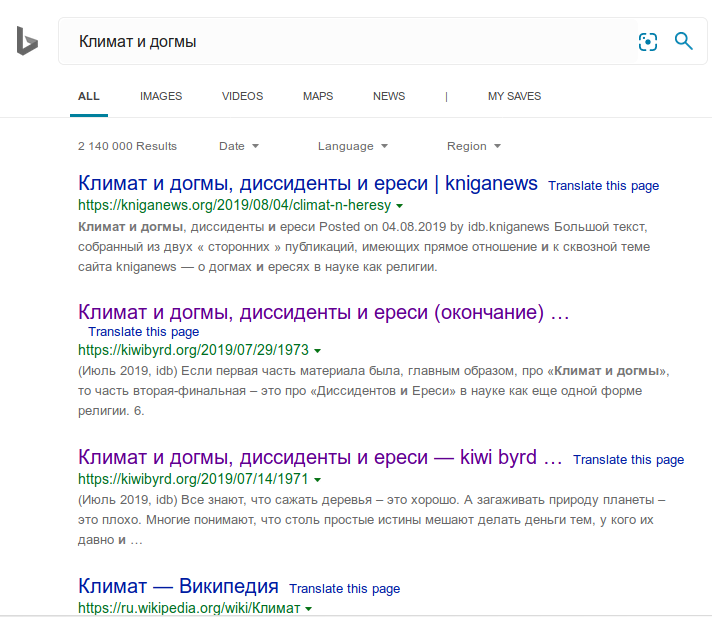
Task: Expand arrow next to kiwibyrd 1971 URL
Action: click(317, 480)
